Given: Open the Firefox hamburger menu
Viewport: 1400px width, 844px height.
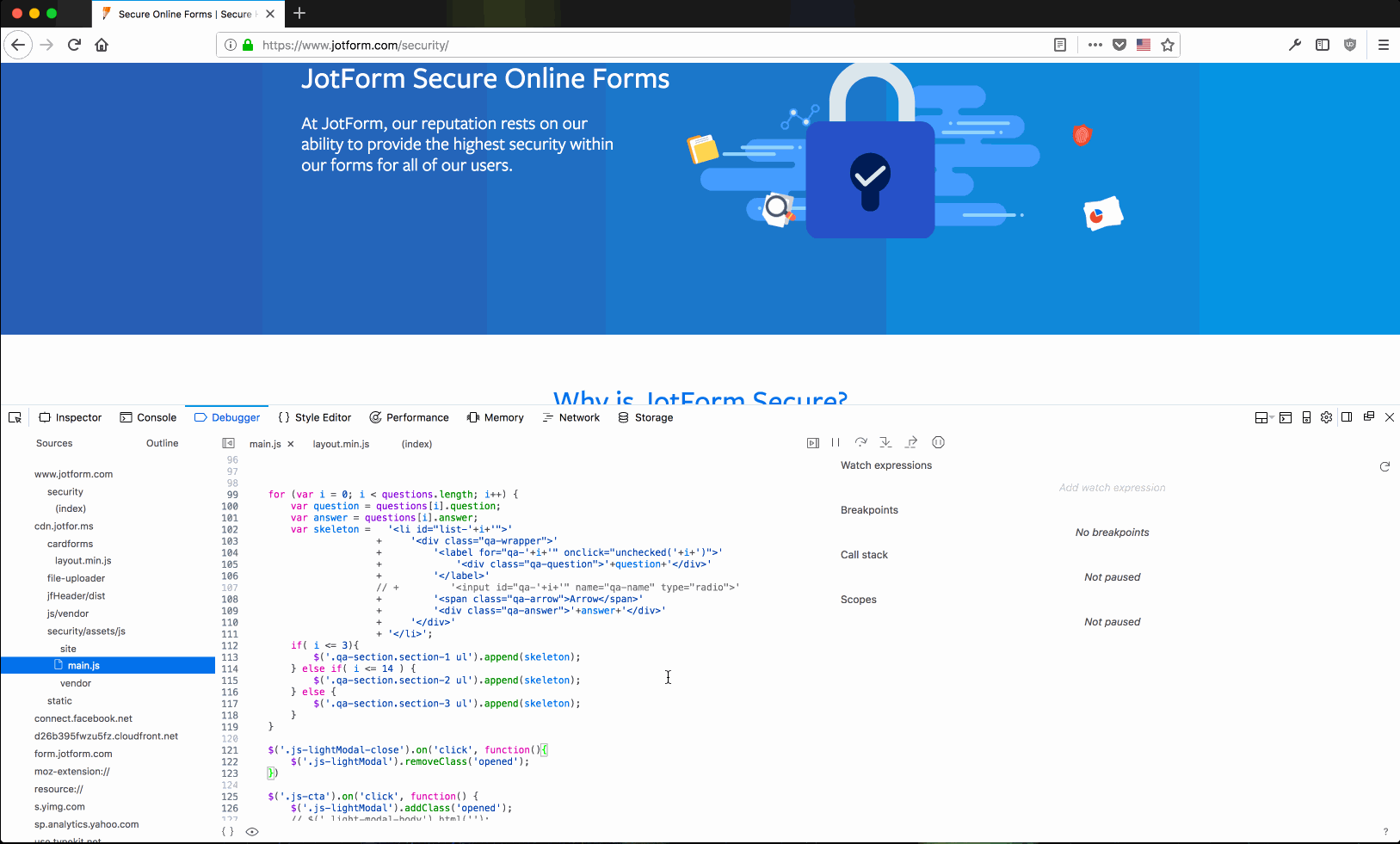Looking at the screenshot, I should click(x=1384, y=45).
